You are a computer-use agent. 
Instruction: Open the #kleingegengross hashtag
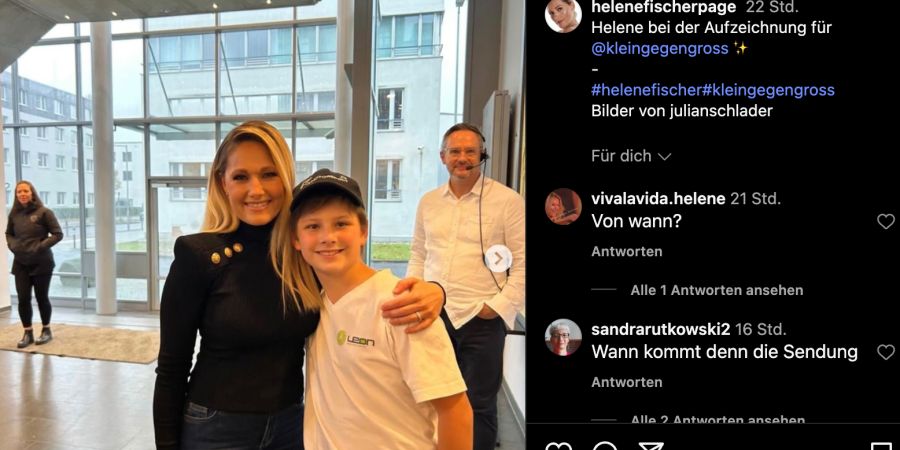pyautogui.click(x=768, y=90)
